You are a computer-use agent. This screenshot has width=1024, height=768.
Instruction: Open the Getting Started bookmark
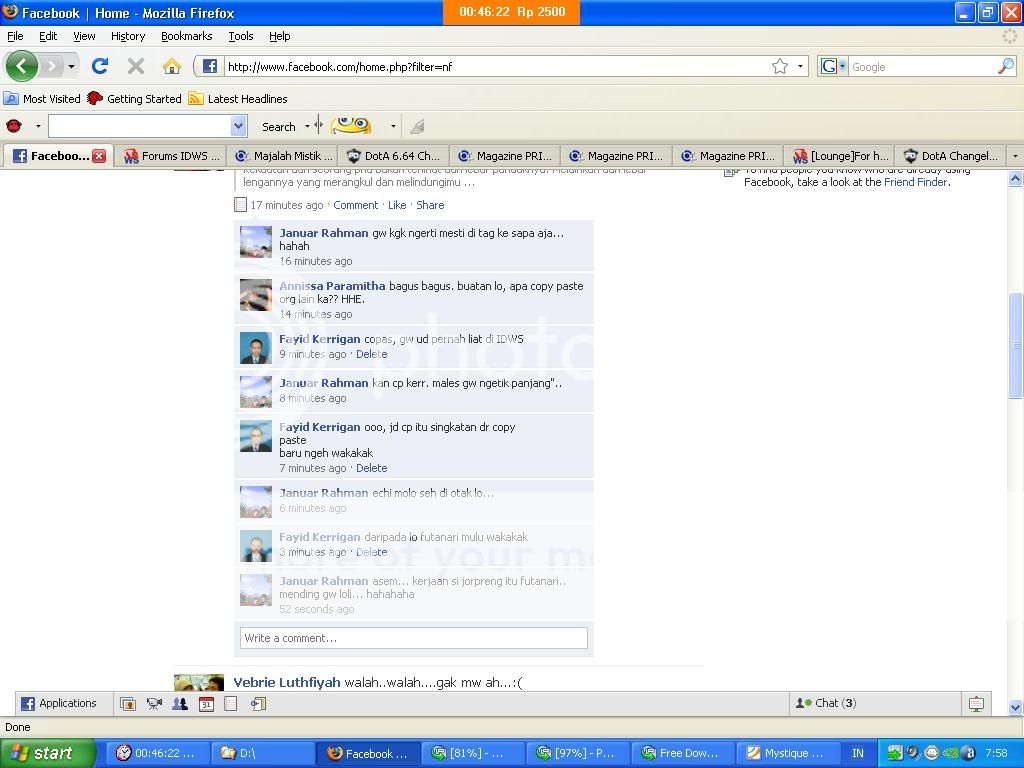click(135, 99)
